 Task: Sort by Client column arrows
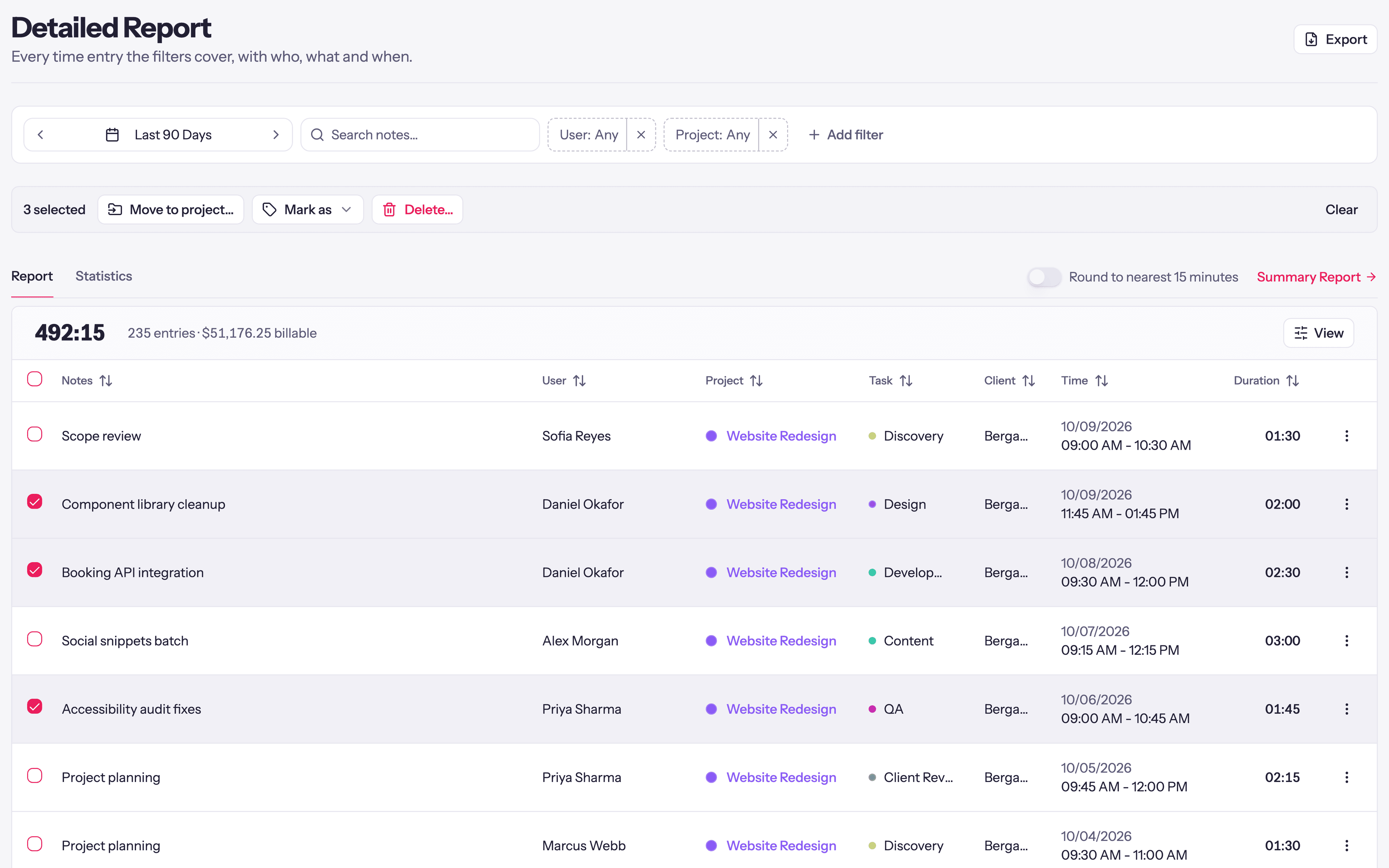tap(1029, 381)
